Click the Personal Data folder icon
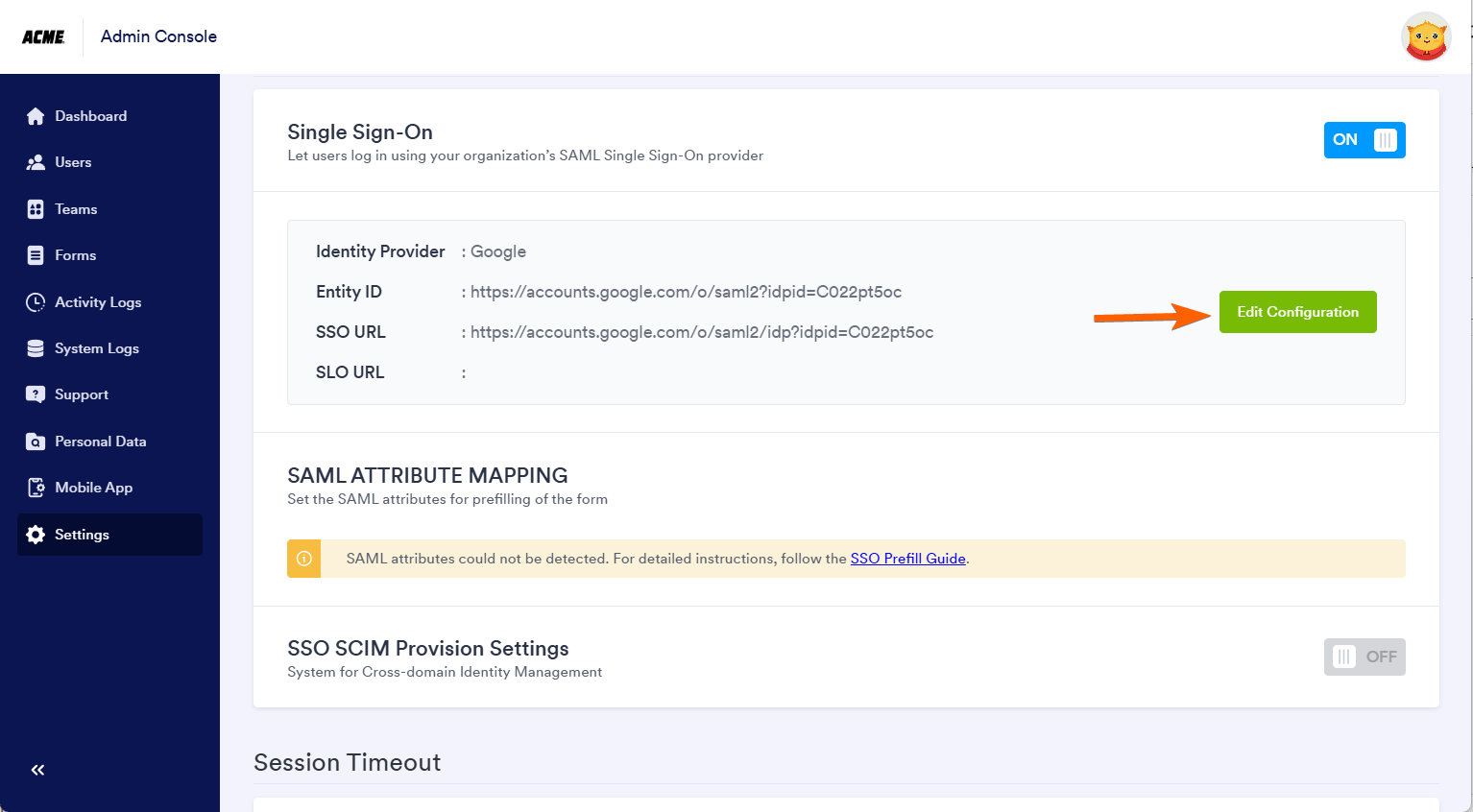Image resolution: width=1473 pixels, height=812 pixels. (x=36, y=442)
